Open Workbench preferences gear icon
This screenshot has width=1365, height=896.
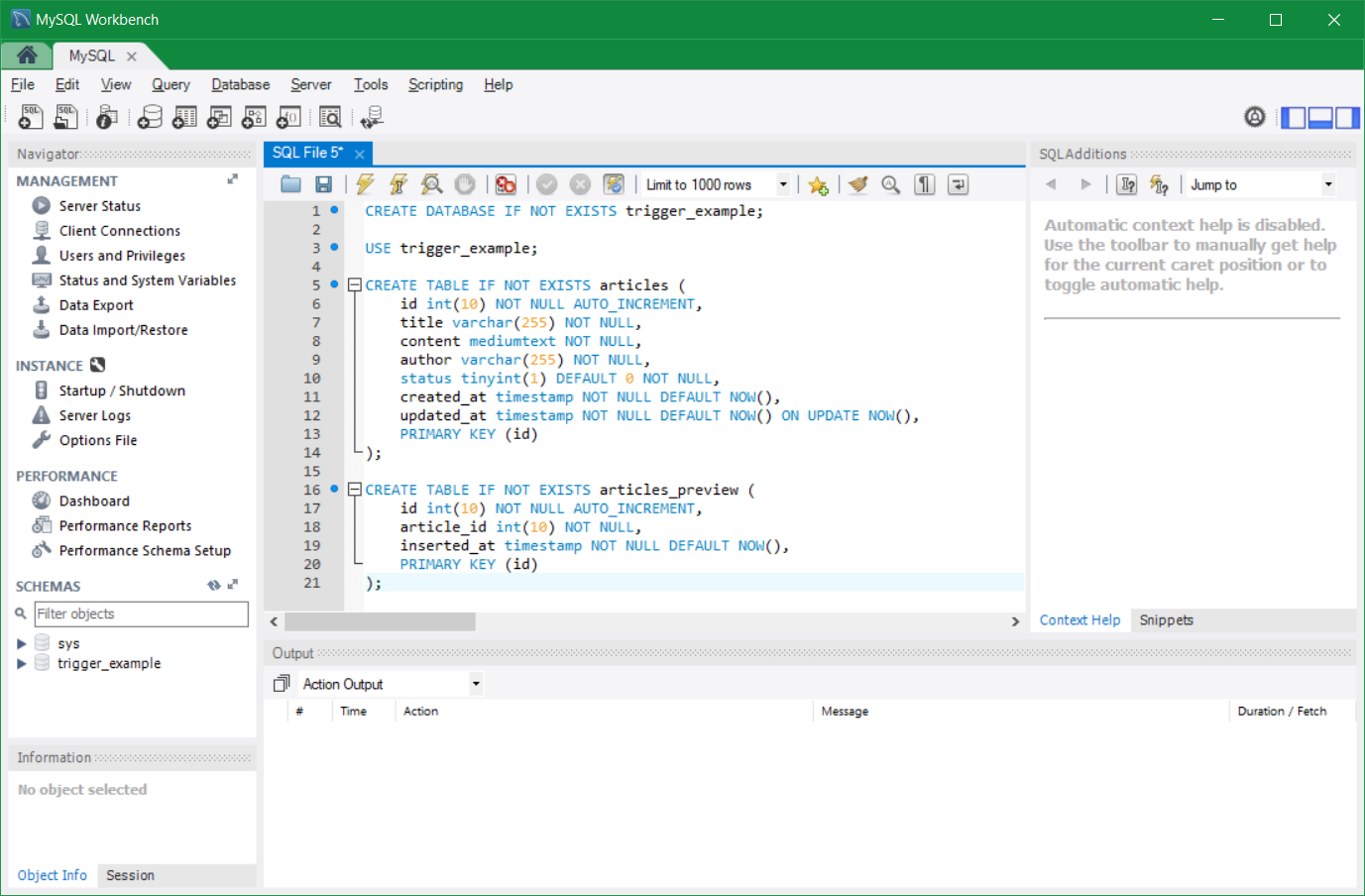tap(1255, 117)
